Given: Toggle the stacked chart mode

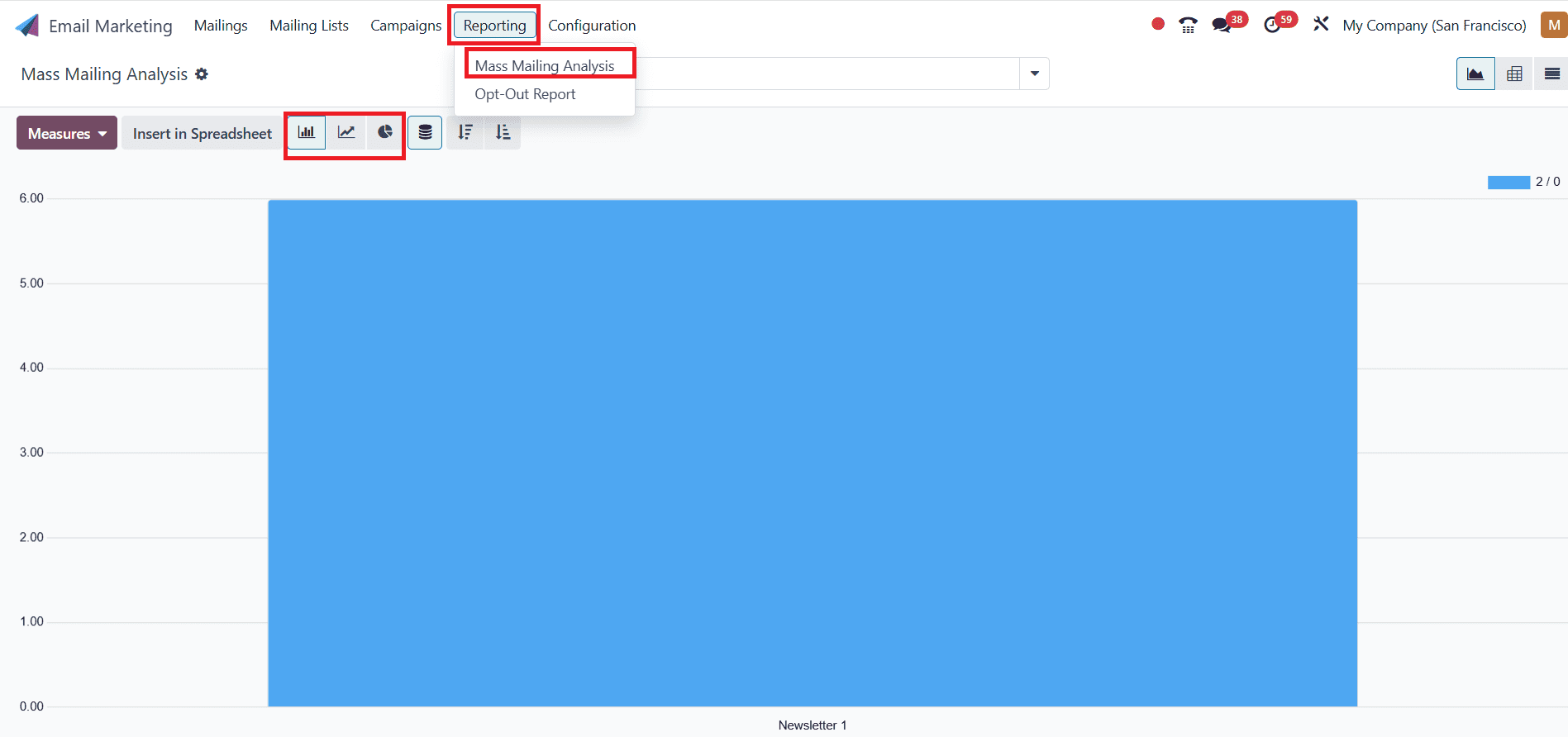Looking at the screenshot, I should click(x=425, y=132).
